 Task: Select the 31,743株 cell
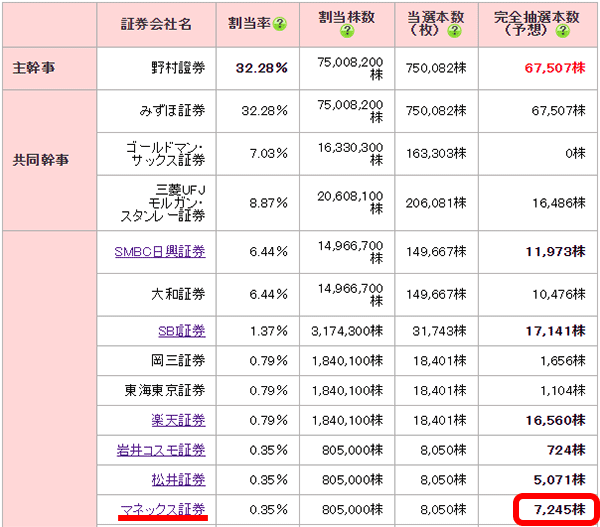point(439,331)
